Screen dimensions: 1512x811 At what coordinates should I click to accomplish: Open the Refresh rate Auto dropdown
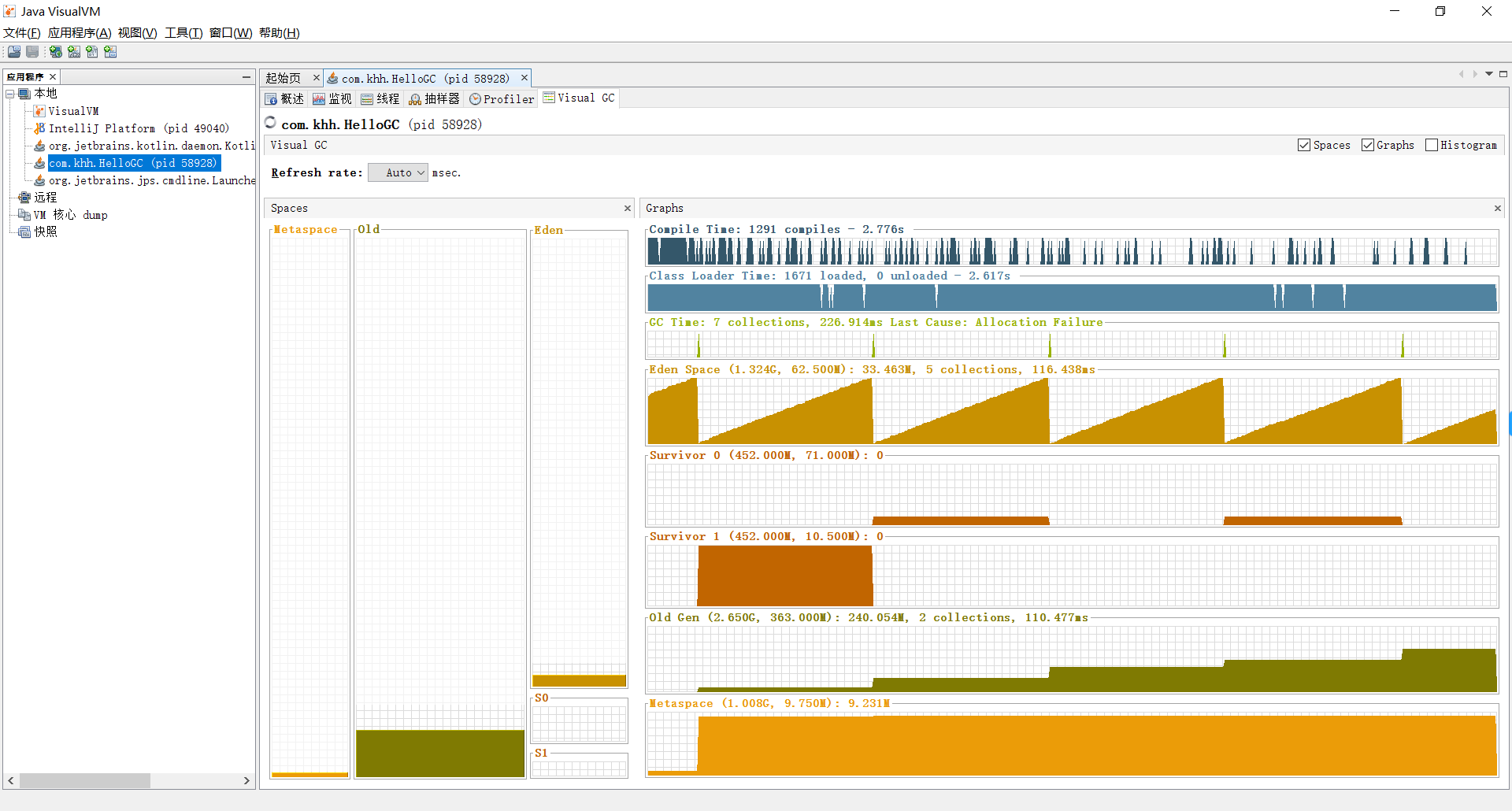coord(398,172)
